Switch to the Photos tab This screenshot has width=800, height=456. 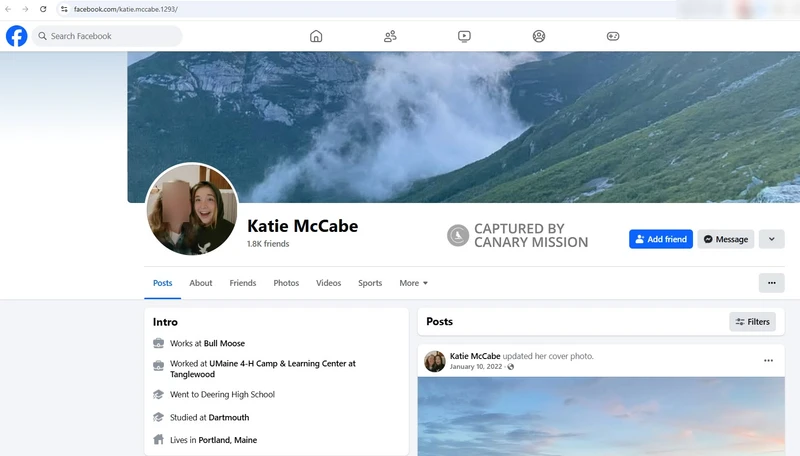[x=286, y=283]
